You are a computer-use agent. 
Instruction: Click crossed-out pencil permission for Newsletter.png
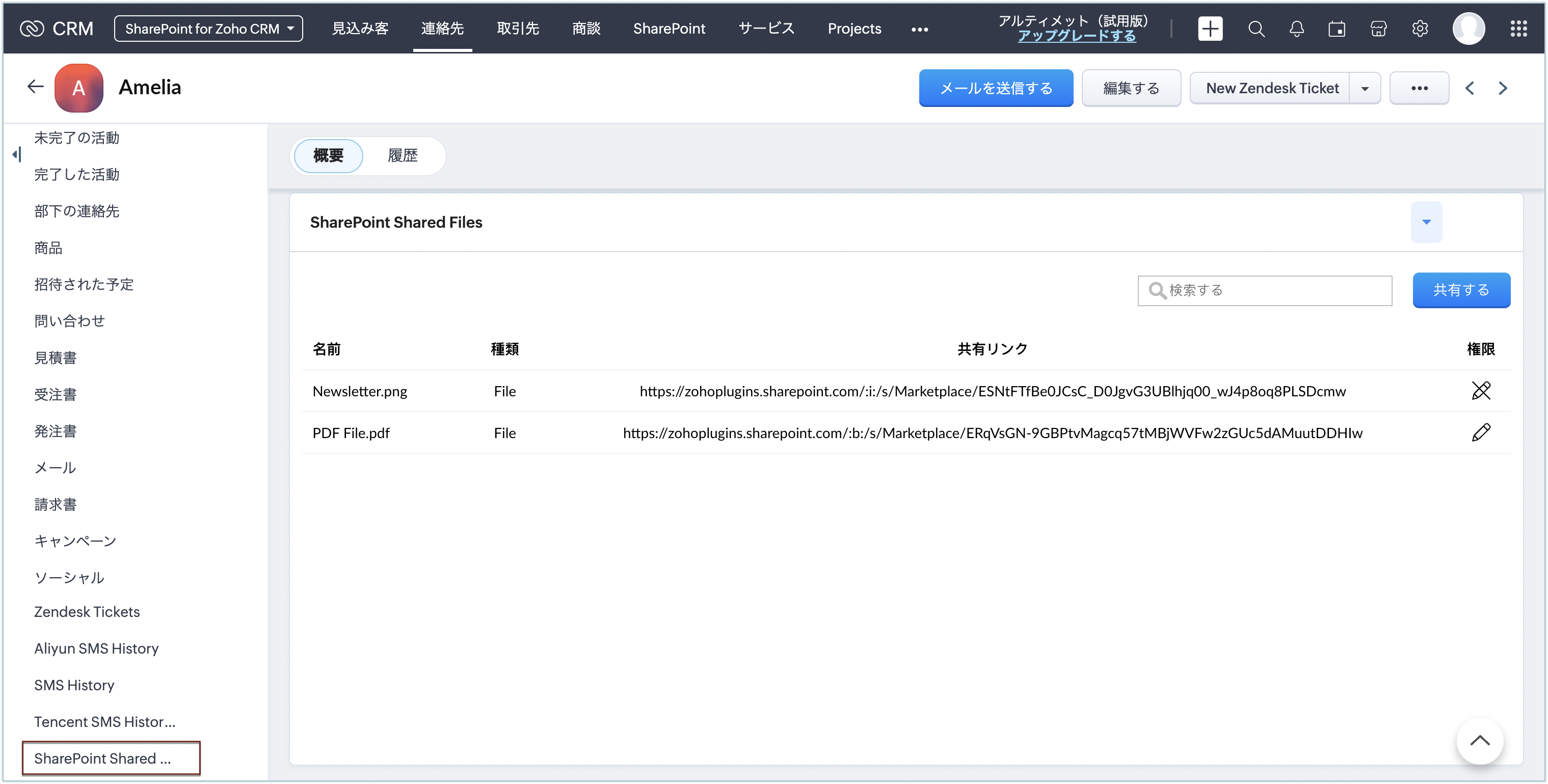(x=1481, y=391)
